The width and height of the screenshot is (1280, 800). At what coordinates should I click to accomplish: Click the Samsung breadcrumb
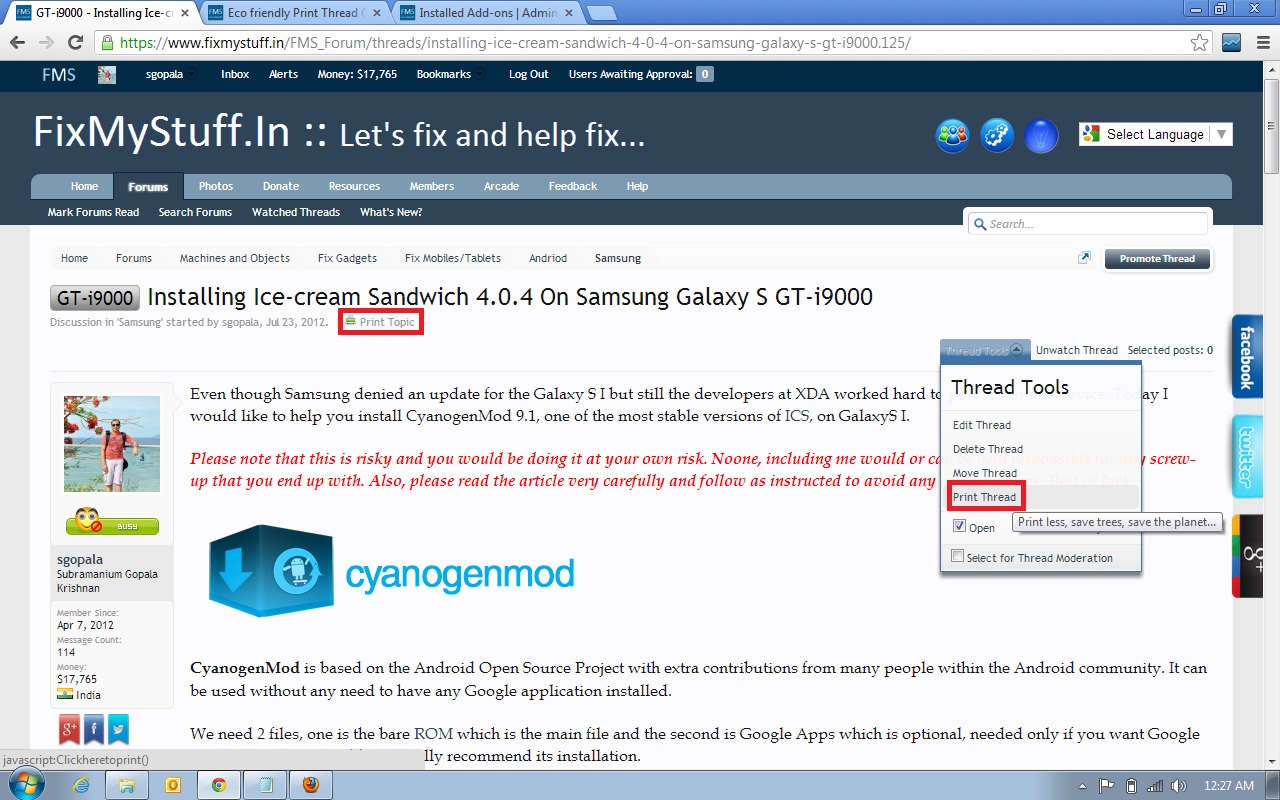tap(618, 258)
